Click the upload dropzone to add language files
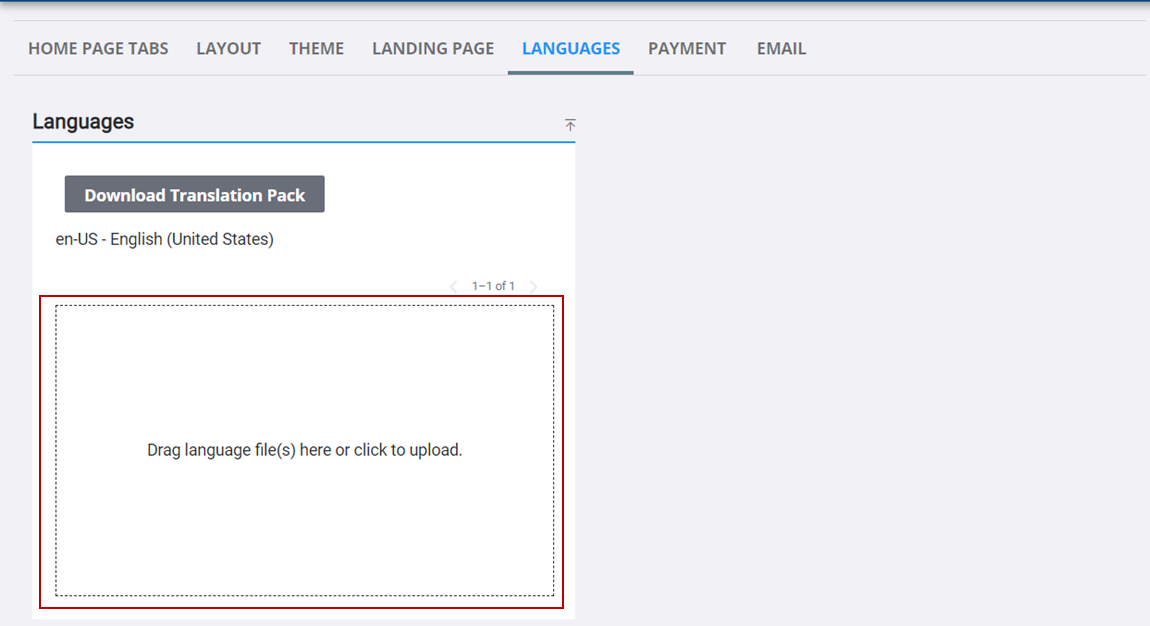Screen dimensions: 1150x626 (x=302, y=450)
